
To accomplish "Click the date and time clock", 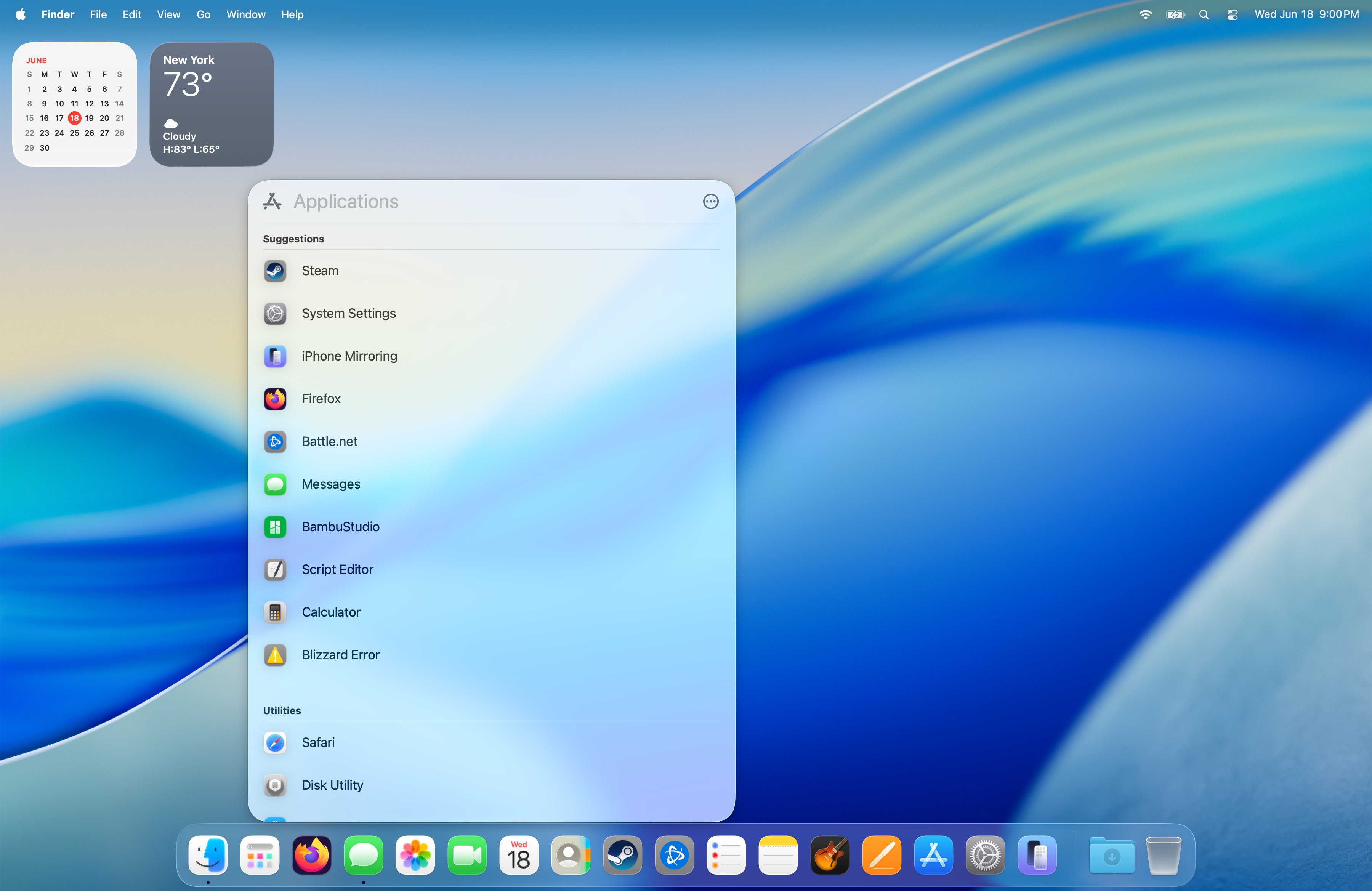I will click(1306, 14).
